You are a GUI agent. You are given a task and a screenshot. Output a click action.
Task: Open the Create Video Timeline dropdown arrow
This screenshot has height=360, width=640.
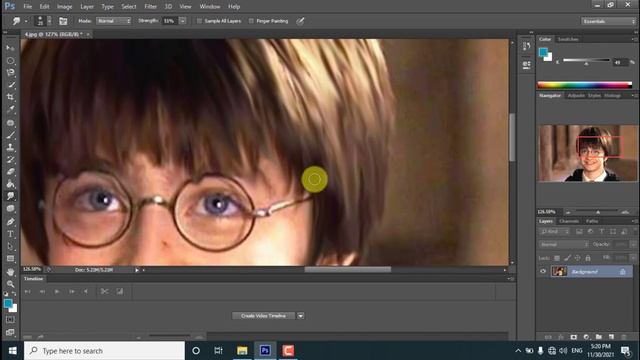[x=300, y=316]
